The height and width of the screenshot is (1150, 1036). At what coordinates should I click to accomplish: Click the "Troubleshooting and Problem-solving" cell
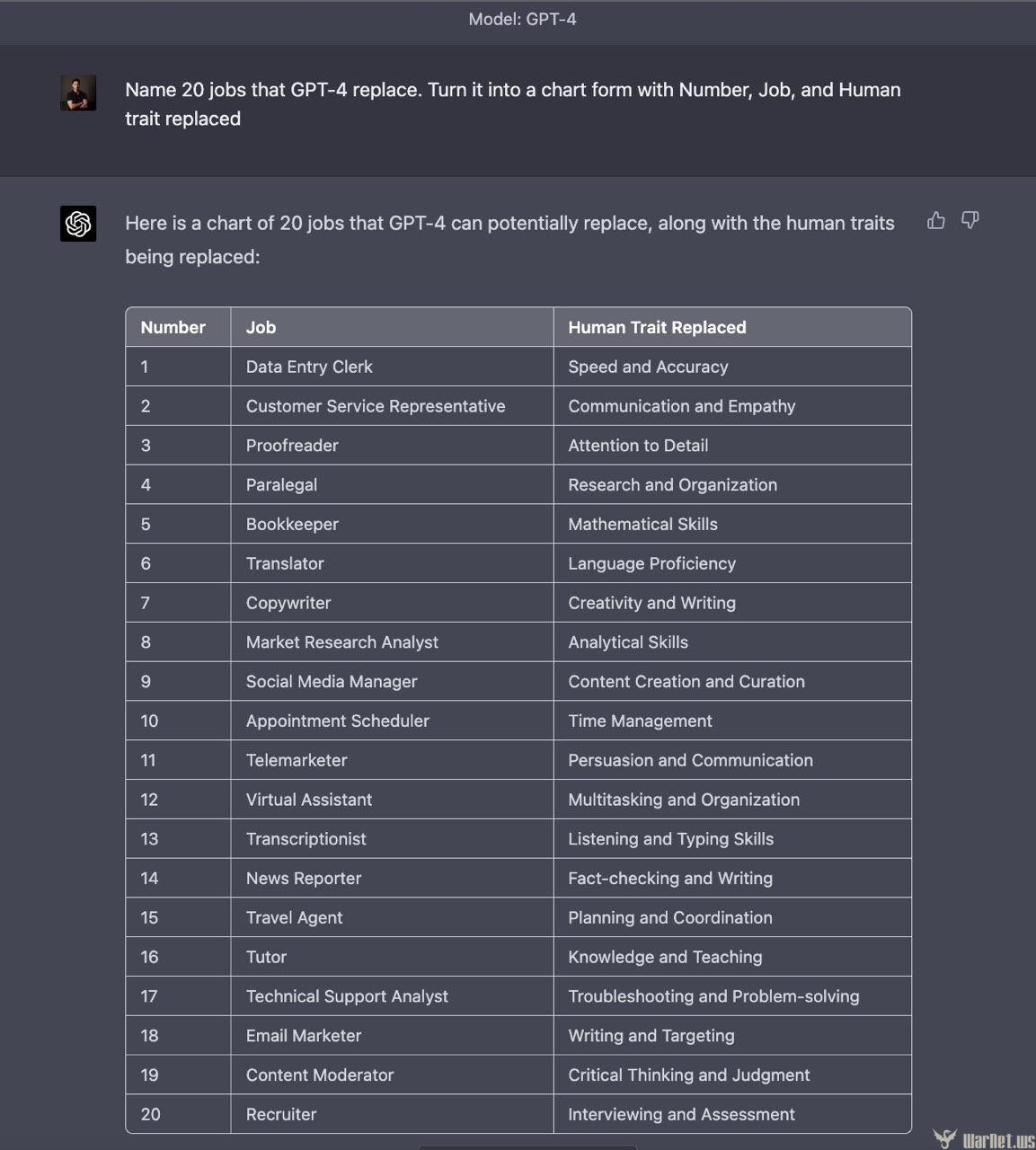coord(713,996)
